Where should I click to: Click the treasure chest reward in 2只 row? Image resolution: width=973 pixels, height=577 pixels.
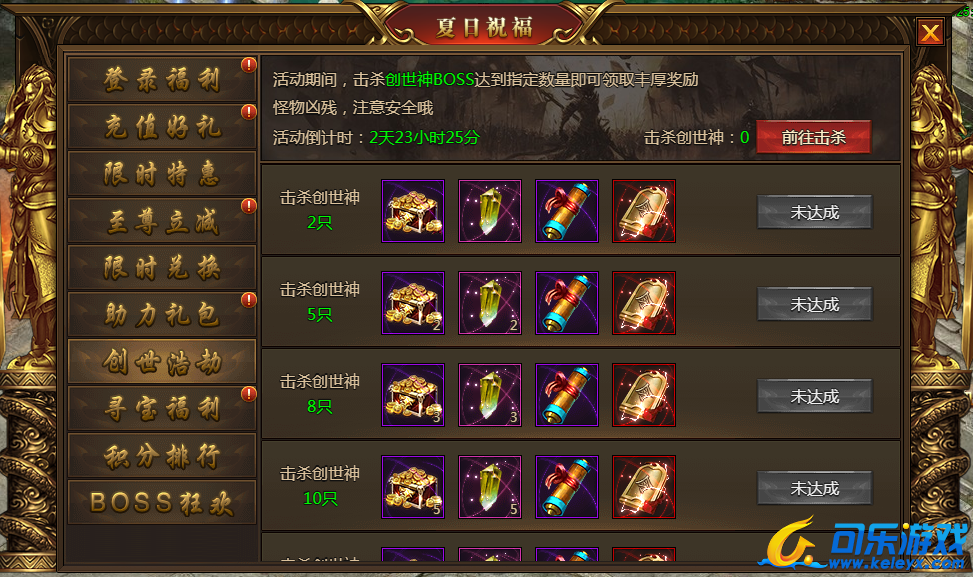coord(413,211)
